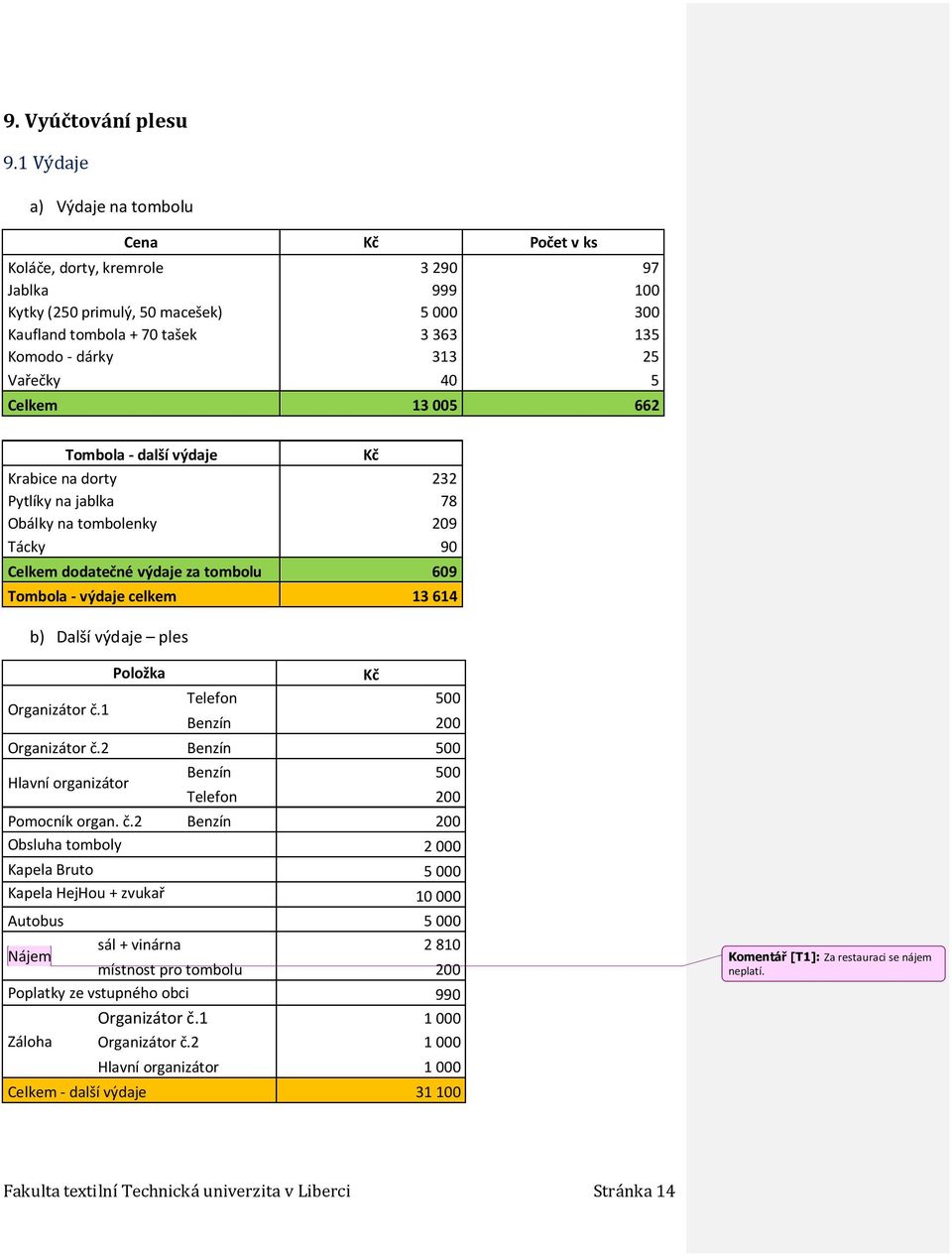Click the 'Kapela HejHou + zvukař' cell
Image resolution: width=952 pixels, height=1255 pixels.
click(x=86, y=894)
